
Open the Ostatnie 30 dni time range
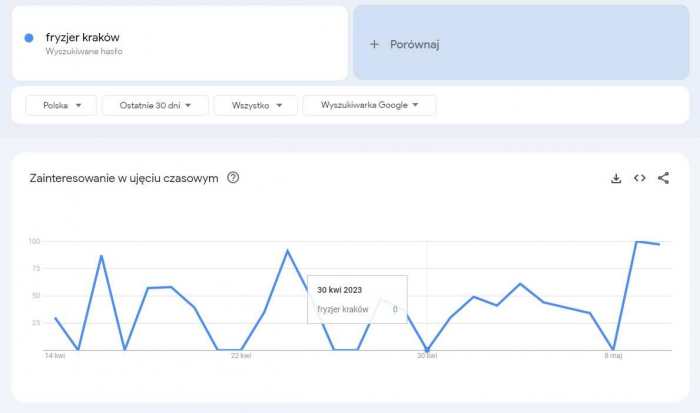pyautogui.click(x=155, y=105)
